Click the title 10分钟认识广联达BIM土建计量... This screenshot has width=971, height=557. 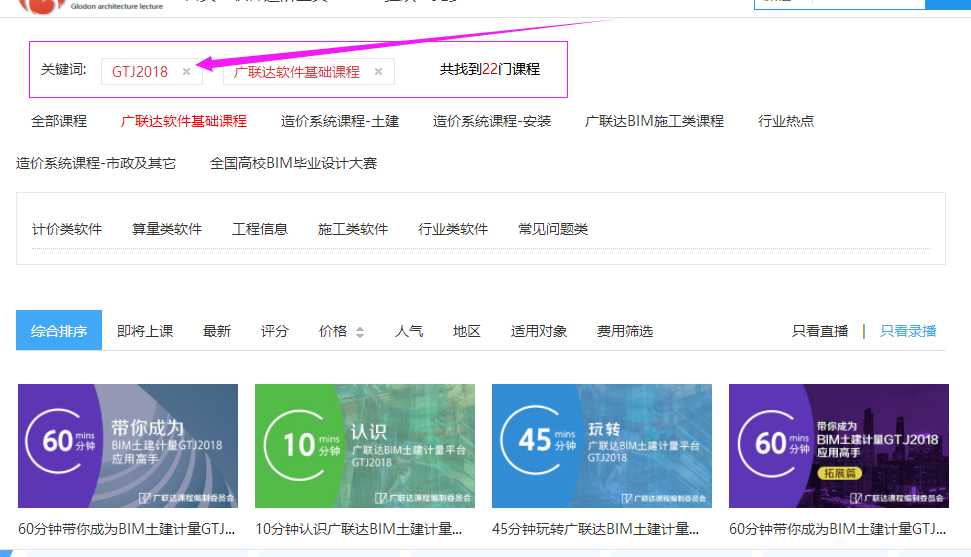pyautogui.click(x=359, y=529)
